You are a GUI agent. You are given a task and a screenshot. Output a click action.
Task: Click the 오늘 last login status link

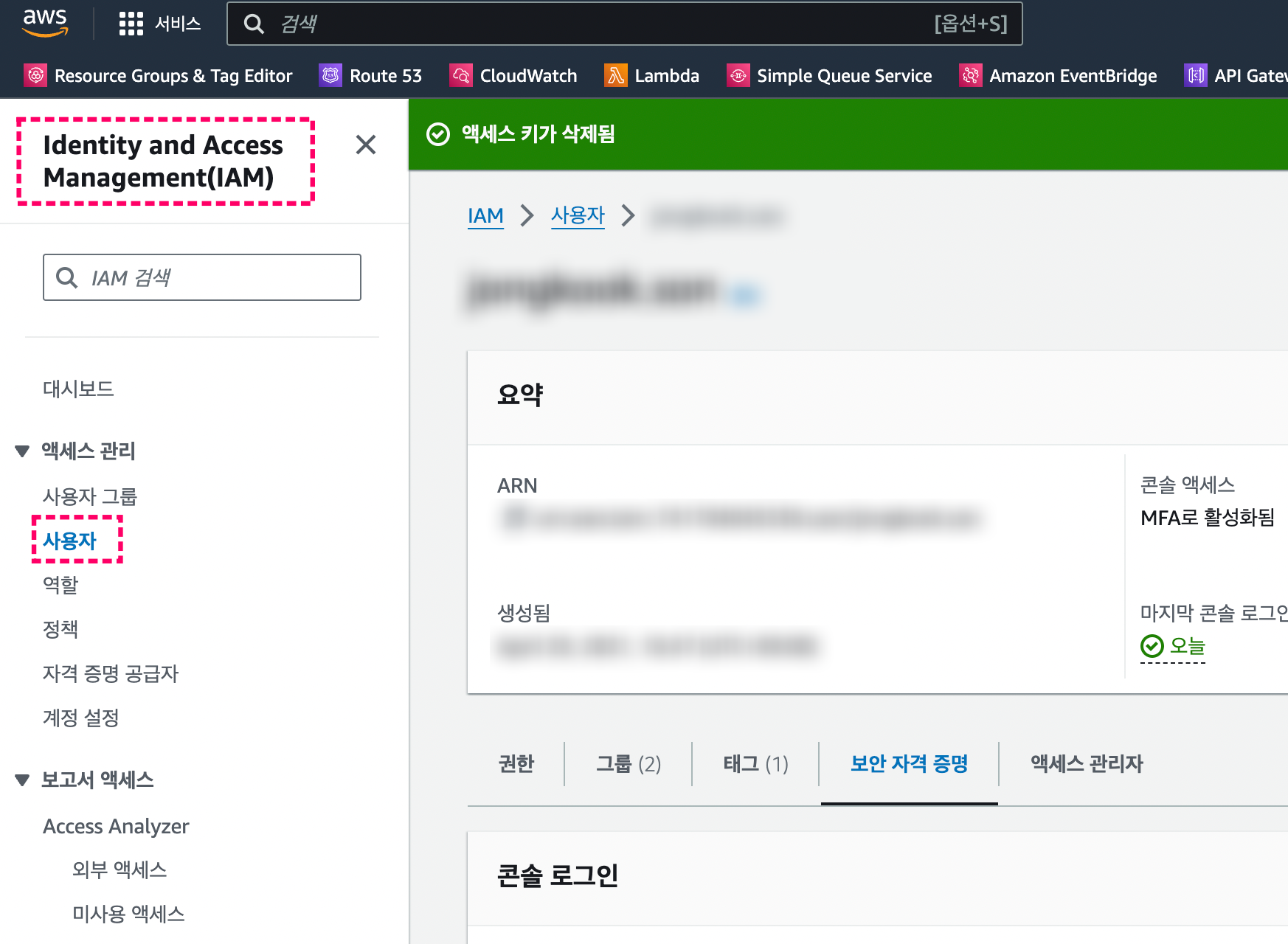pos(1188,646)
